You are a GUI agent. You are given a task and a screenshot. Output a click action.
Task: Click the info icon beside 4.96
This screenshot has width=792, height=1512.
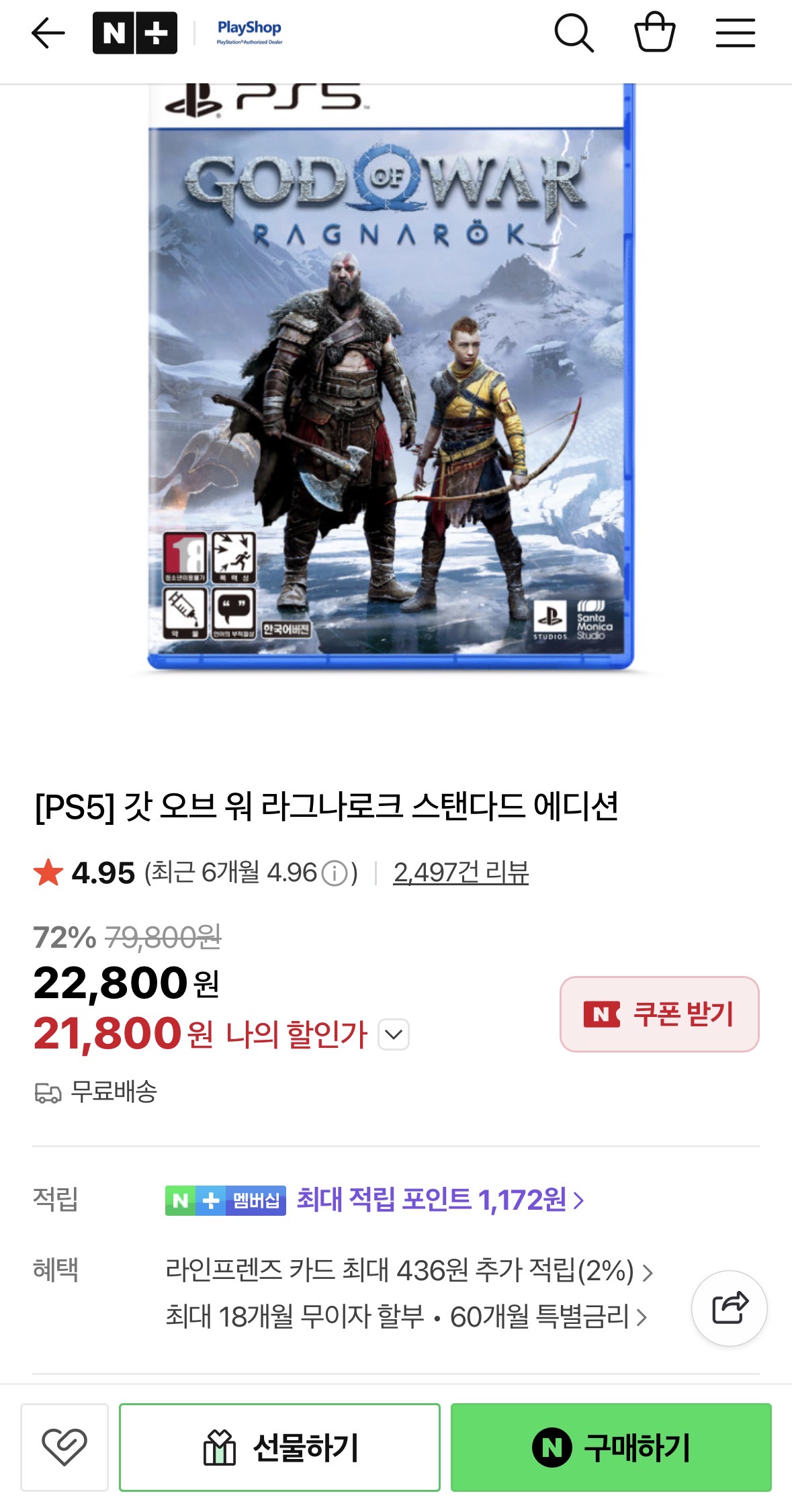(x=335, y=873)
